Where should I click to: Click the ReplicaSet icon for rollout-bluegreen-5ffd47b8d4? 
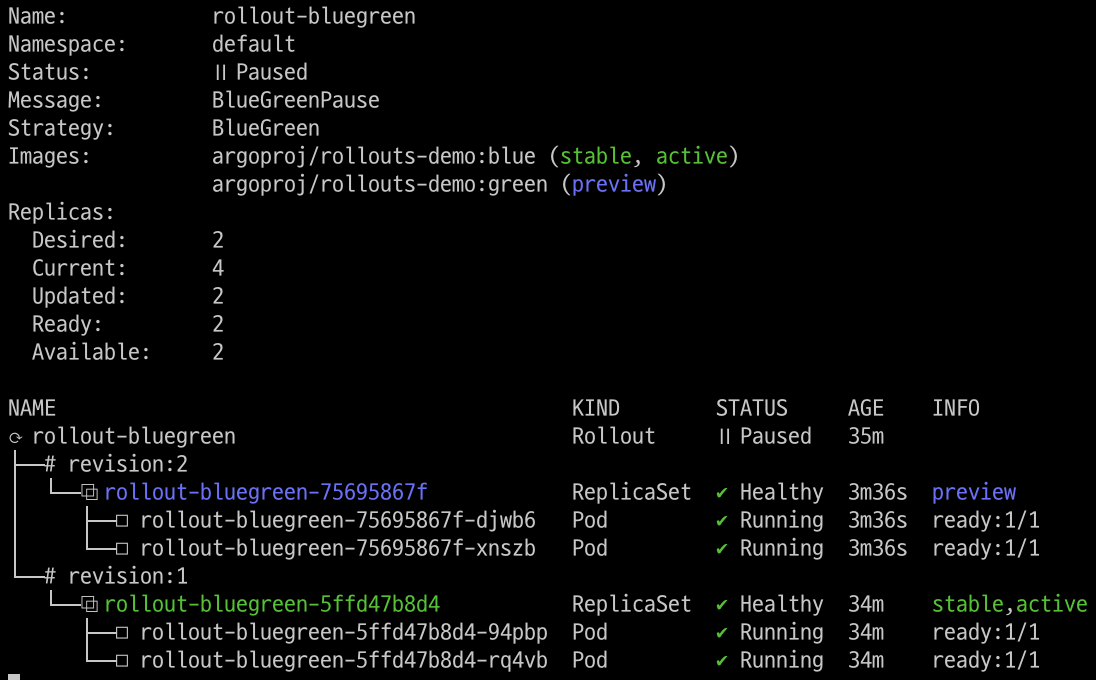(x=89, y=605)
